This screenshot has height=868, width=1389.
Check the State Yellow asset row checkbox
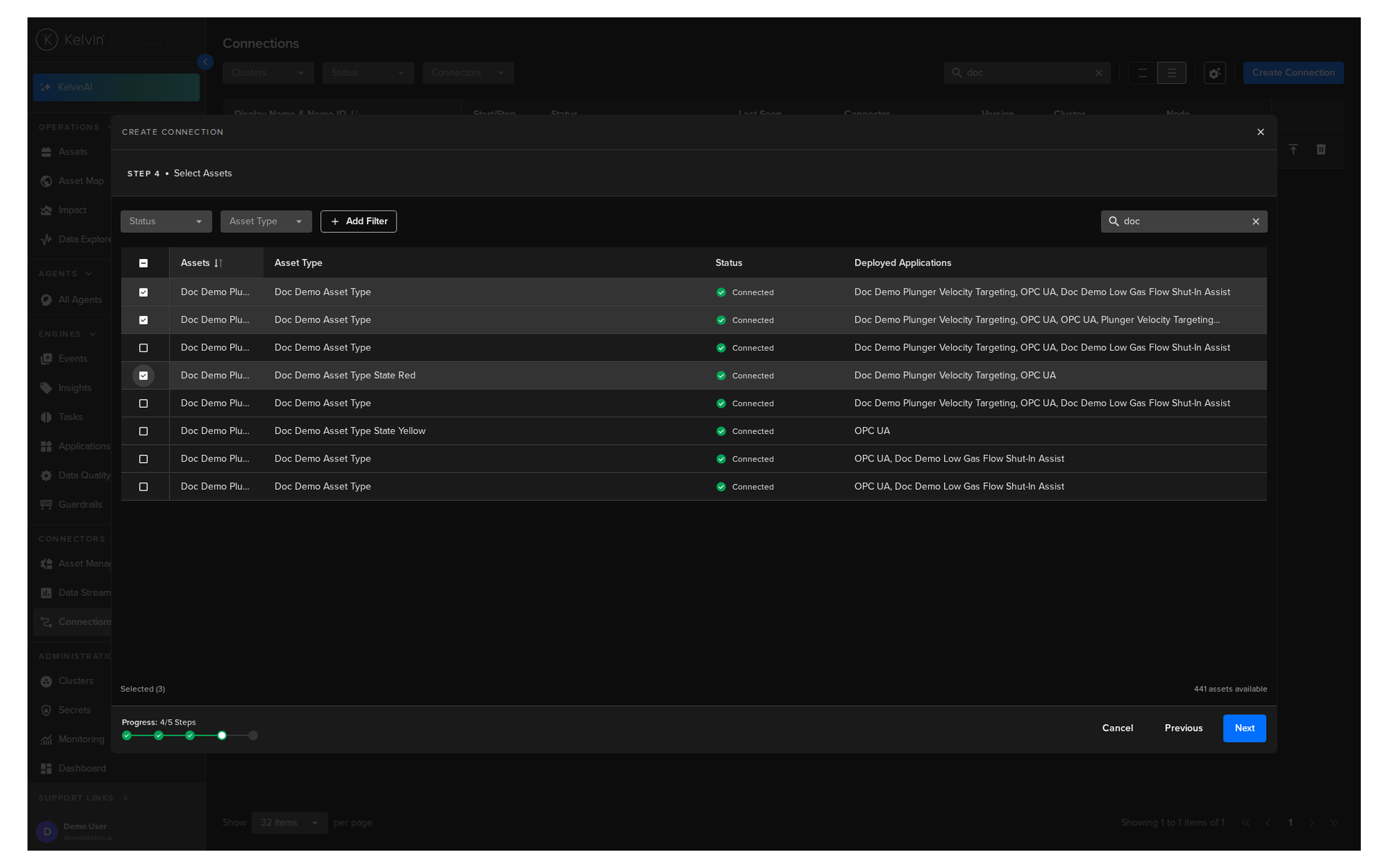point(143,432)
